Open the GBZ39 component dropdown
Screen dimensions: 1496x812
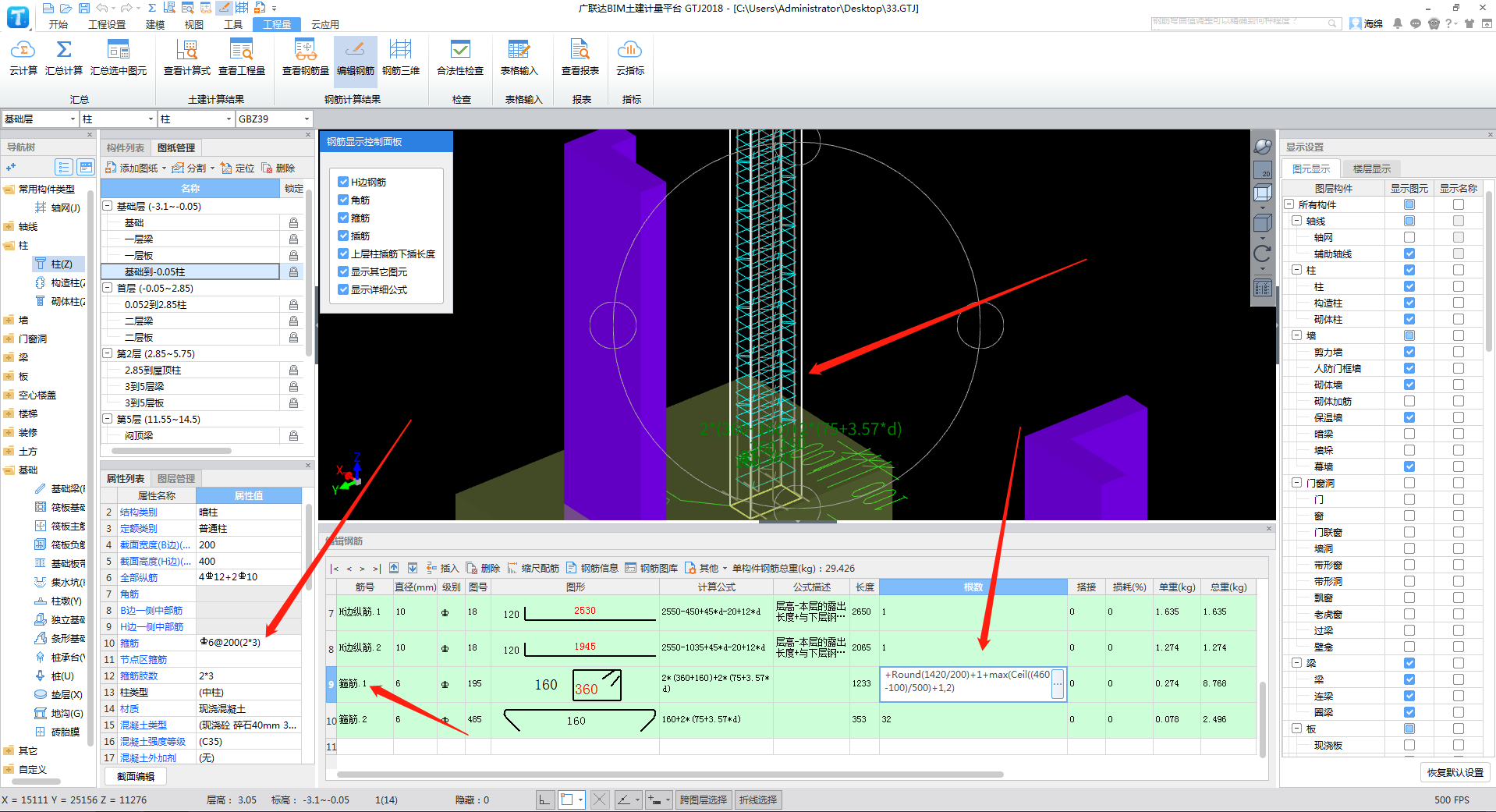point(307,119)
